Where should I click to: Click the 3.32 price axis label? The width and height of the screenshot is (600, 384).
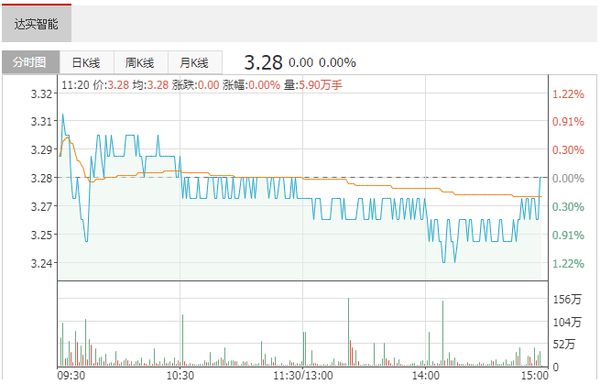pos(41,94)
